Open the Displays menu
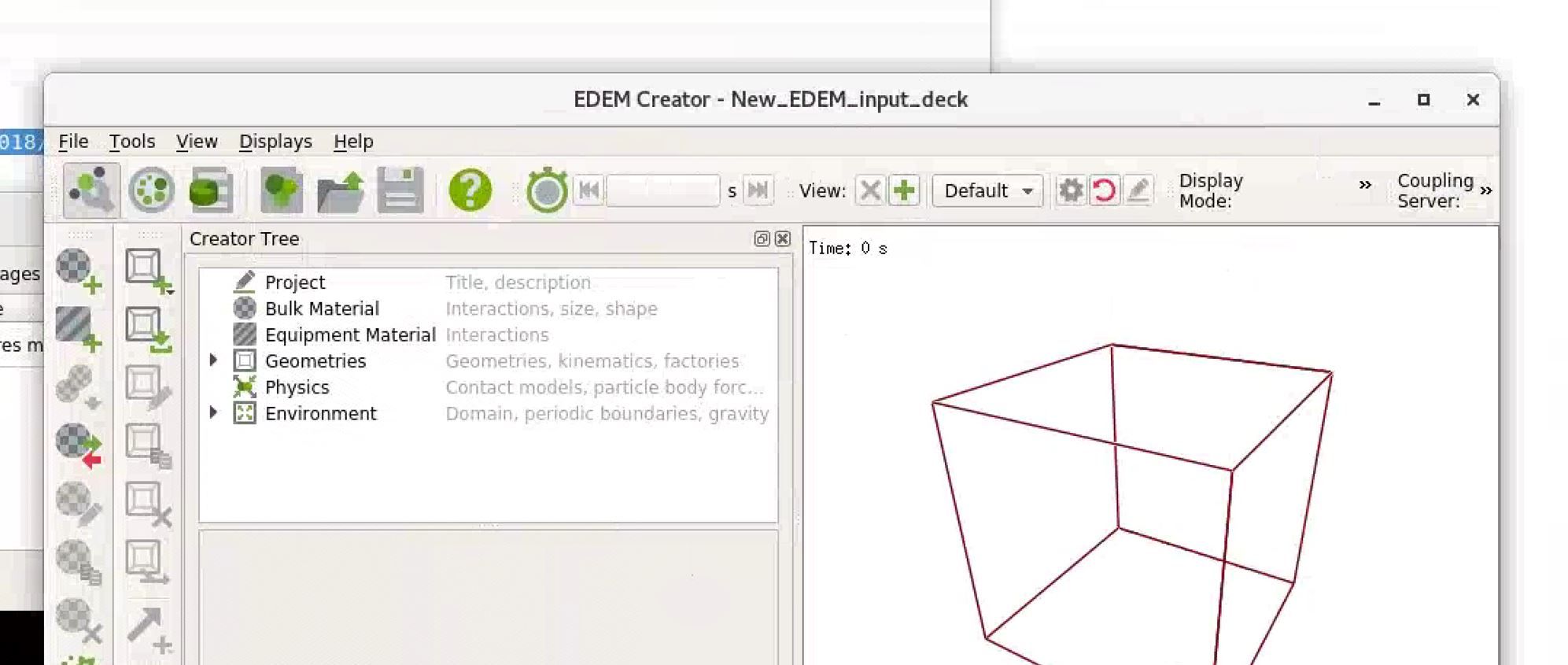 click(275, 142)
